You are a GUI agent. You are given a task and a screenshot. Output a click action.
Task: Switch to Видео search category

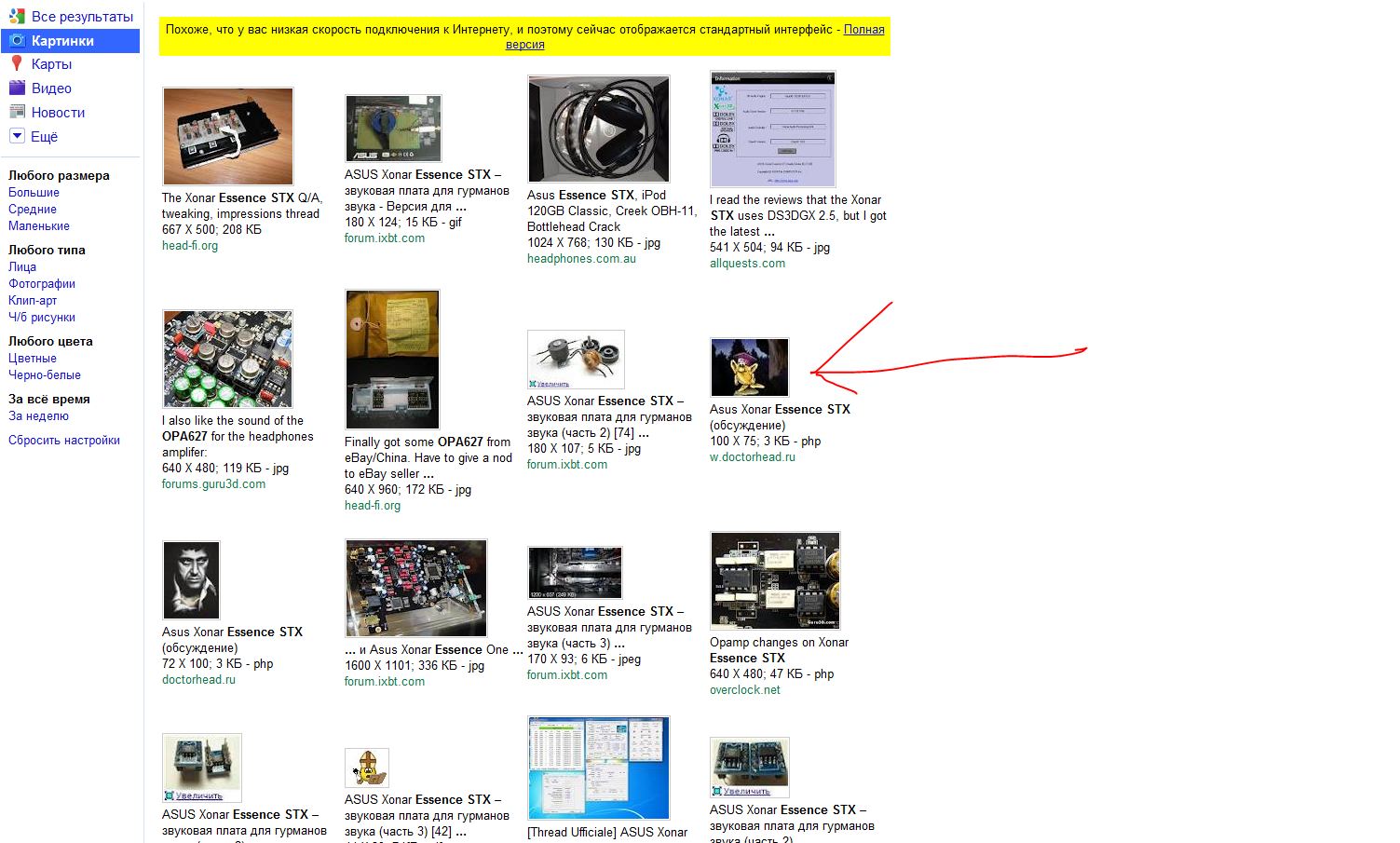(x=51, y=88)
